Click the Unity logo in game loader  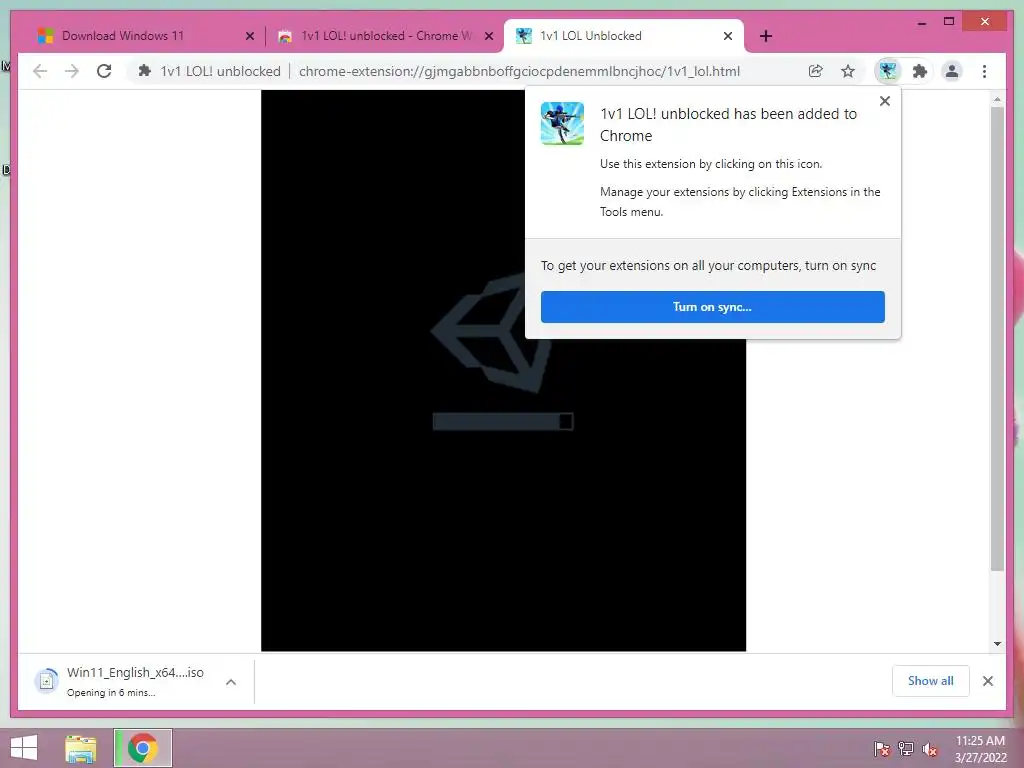point(491,333)
